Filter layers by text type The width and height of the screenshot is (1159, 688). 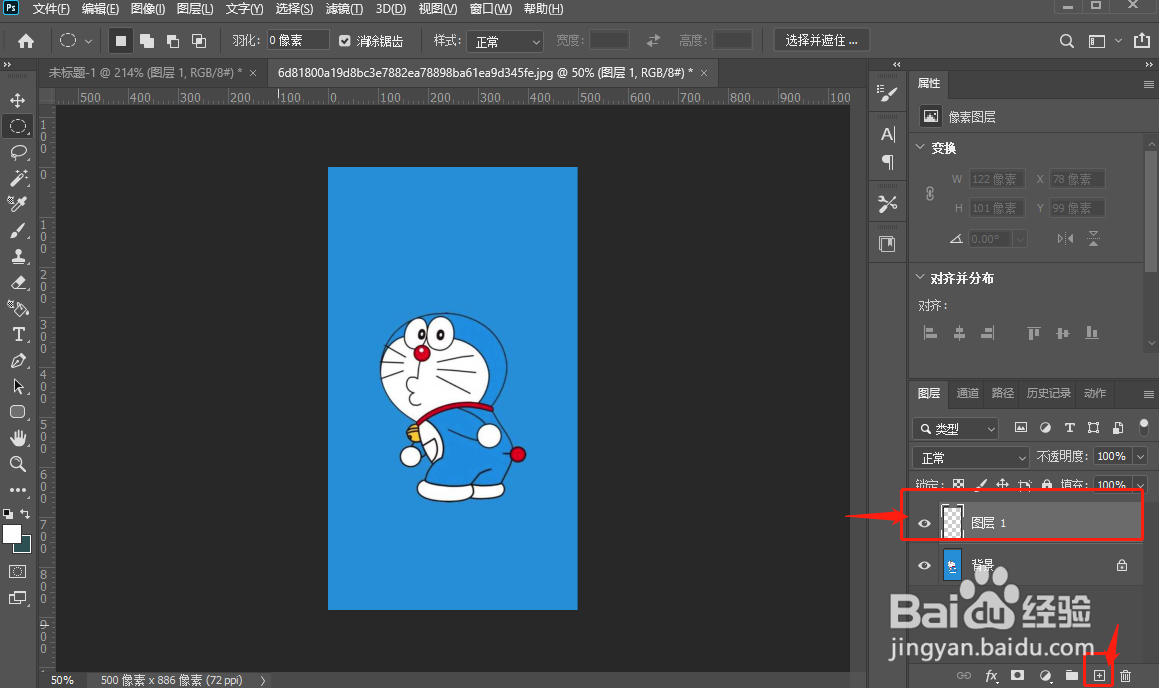tap(1069, 427)
